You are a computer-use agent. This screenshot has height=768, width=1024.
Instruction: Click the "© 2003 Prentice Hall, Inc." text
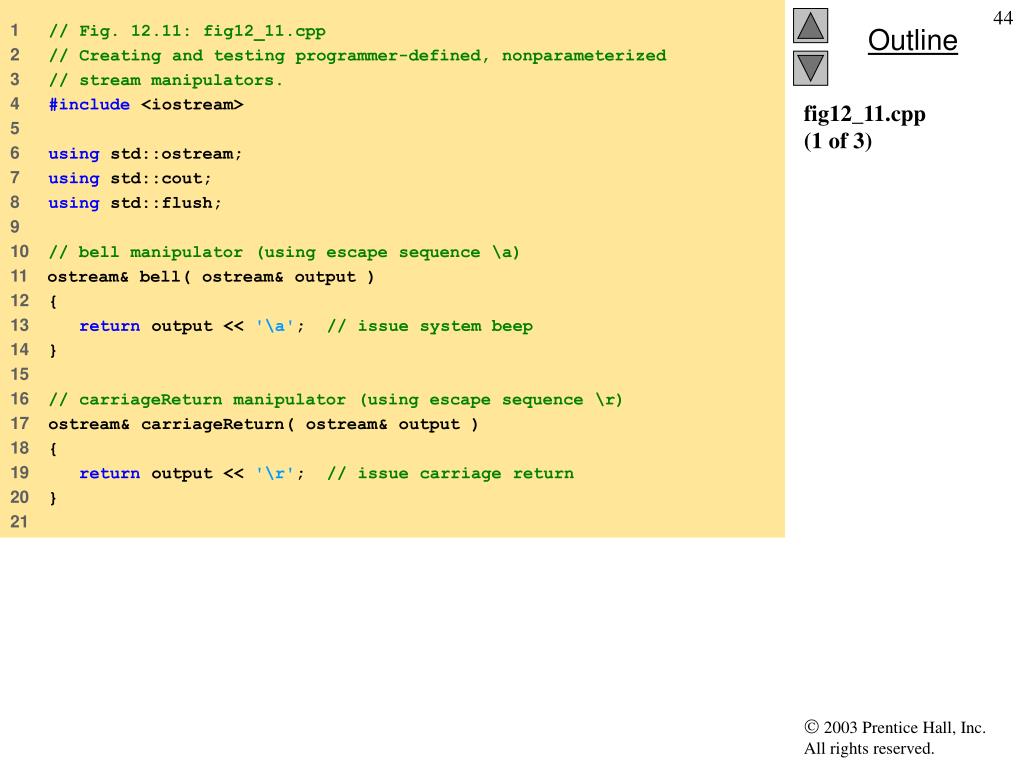[895, 728]
